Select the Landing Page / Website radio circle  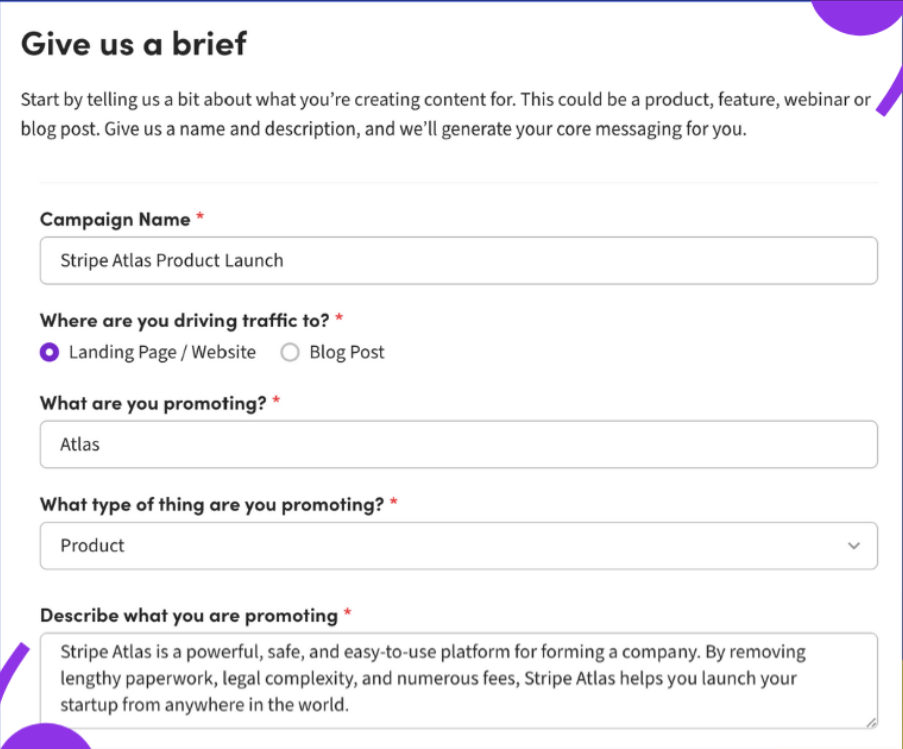49,352
